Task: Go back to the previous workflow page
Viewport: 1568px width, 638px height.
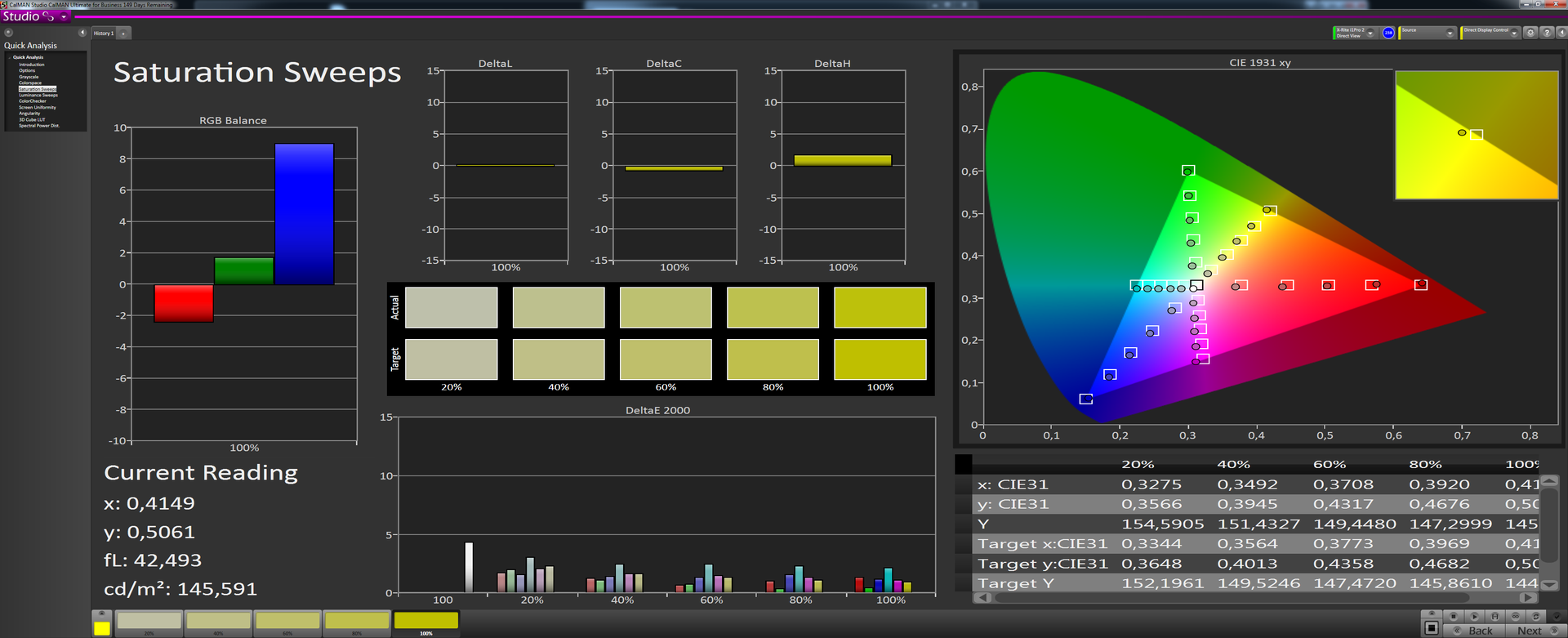Action: 1473,631
